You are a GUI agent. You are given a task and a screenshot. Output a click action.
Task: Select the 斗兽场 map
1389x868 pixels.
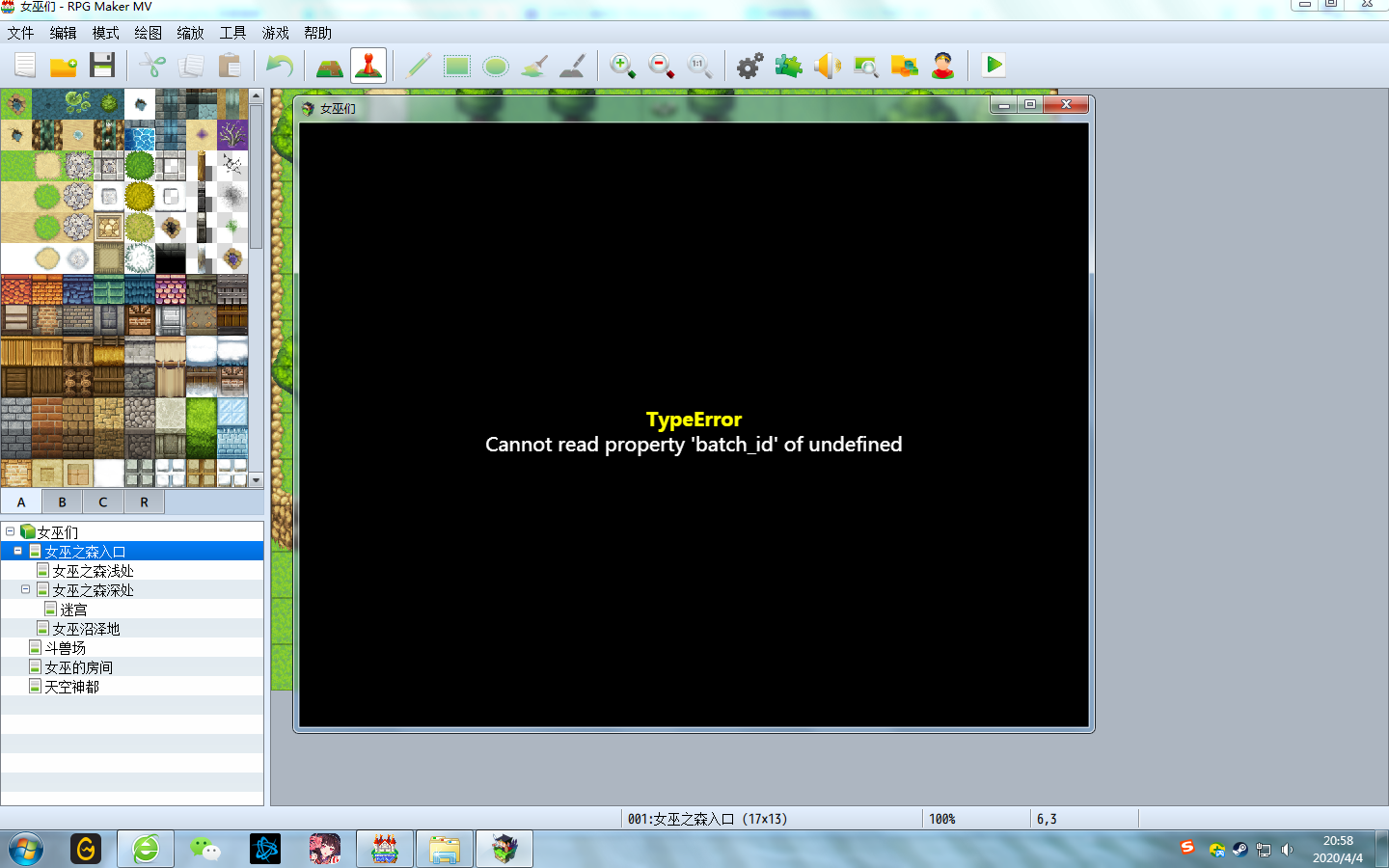(x=65, y=648)
